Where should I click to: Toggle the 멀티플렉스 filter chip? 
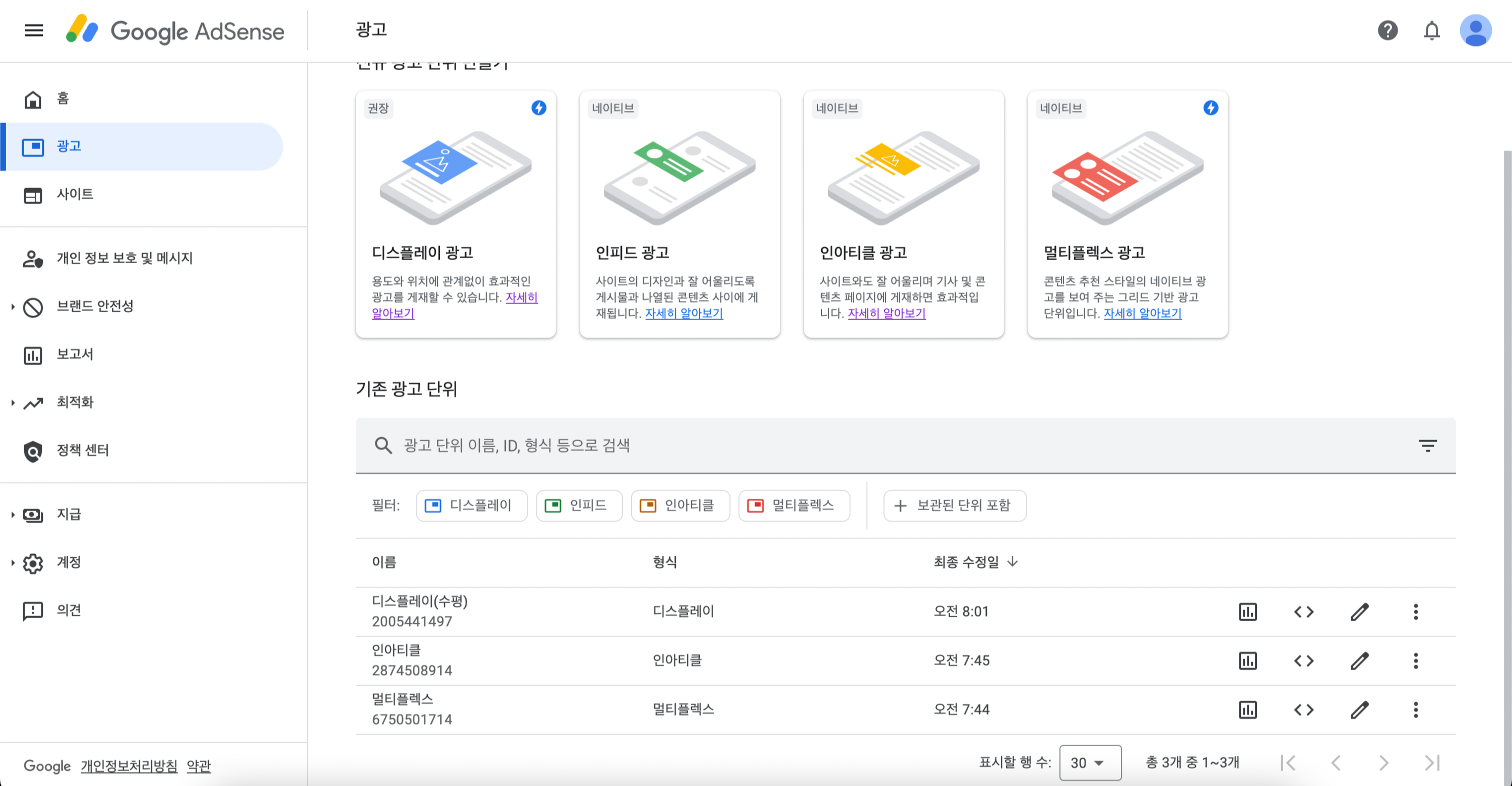[794, 505]
